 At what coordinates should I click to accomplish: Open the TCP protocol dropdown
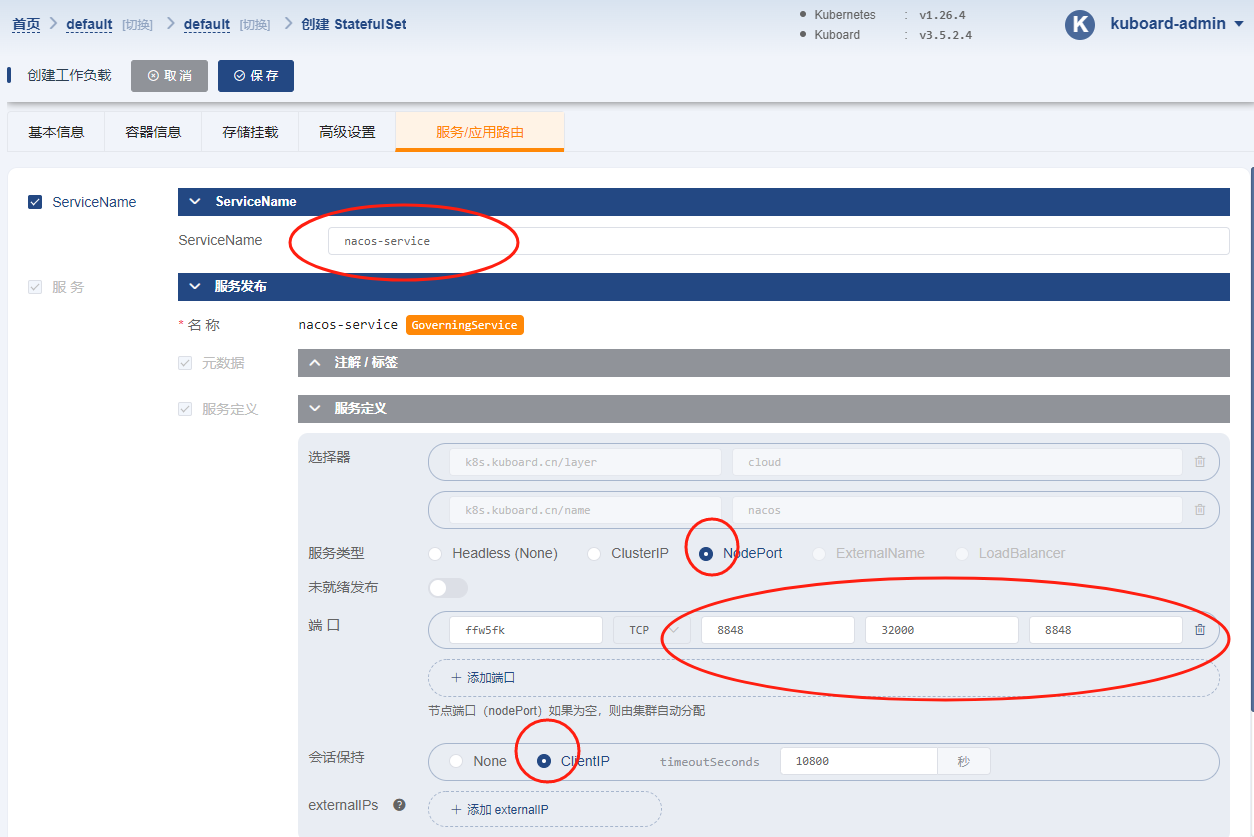tap(651, 630)
